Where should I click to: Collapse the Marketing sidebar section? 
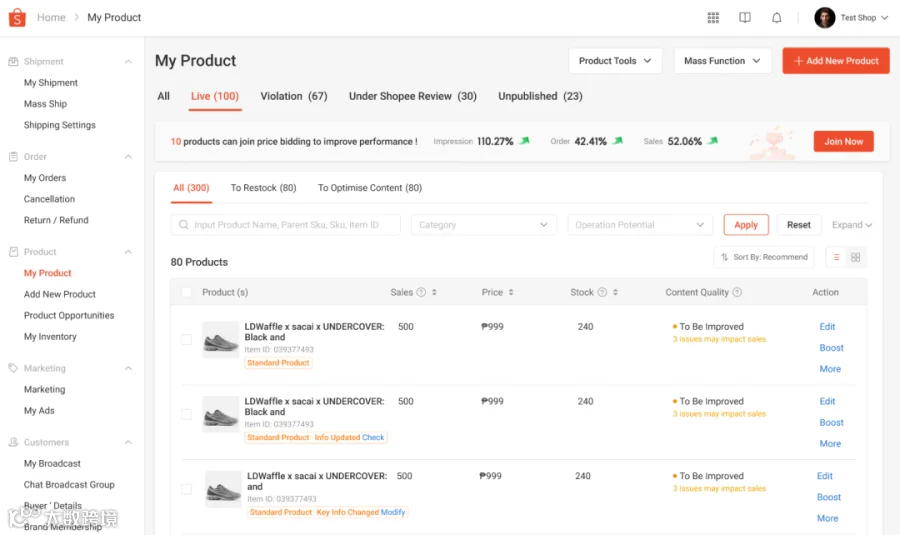pyautogui.click(x=129, y=368)
